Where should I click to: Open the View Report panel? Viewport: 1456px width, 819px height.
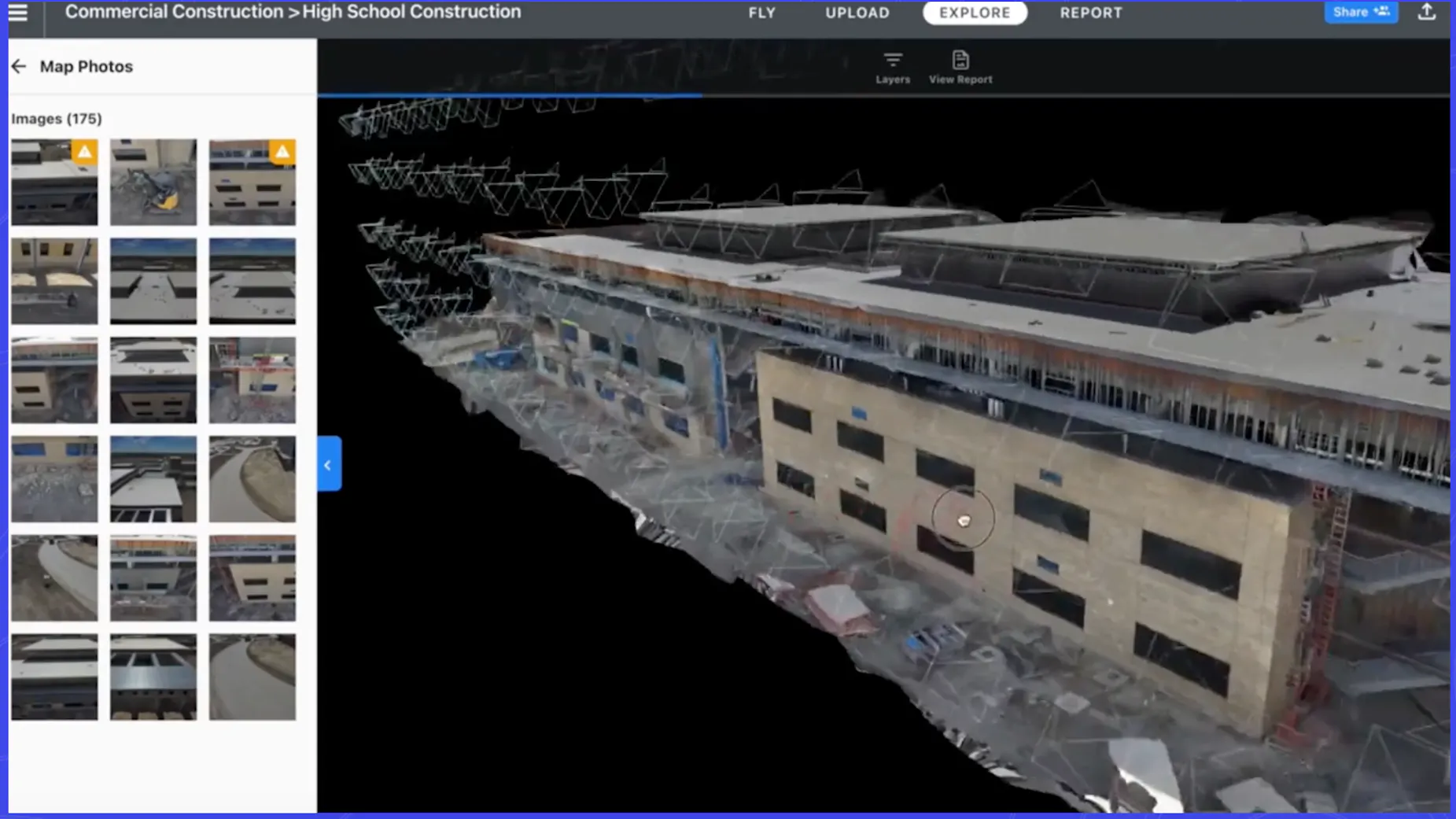click(x=960, y=66)
